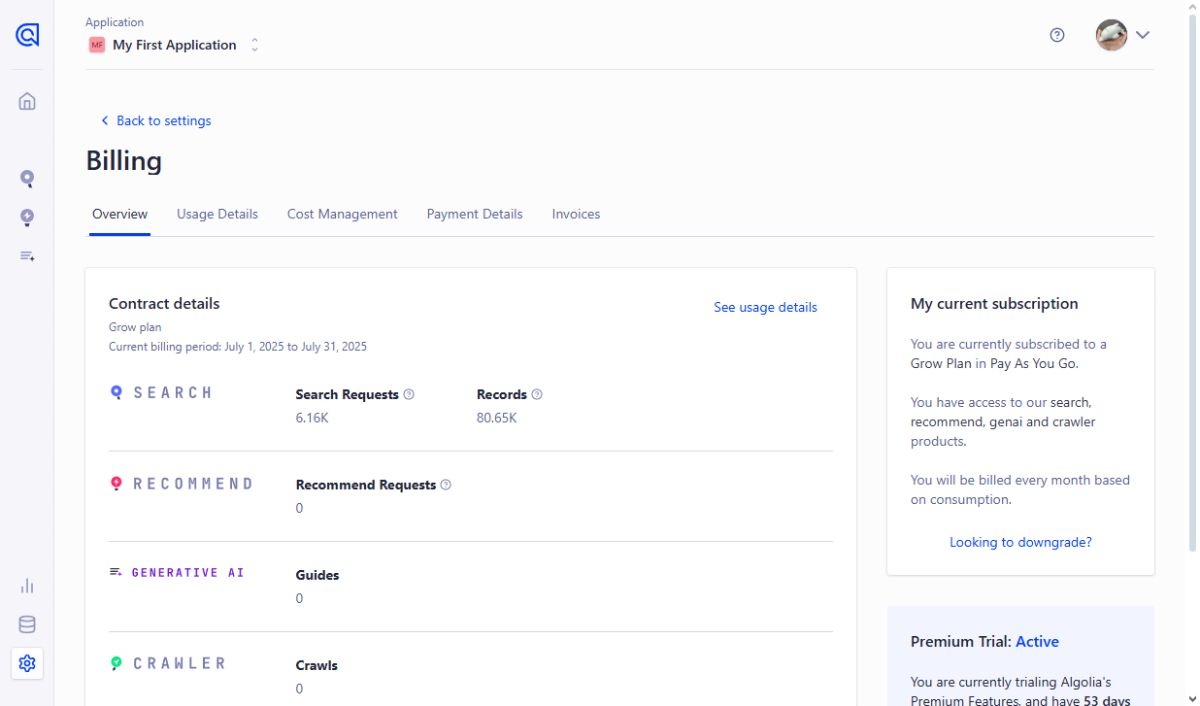Open Data Sources database icon in sidebar
The image size is (1200, 706).
pos(27,625)
